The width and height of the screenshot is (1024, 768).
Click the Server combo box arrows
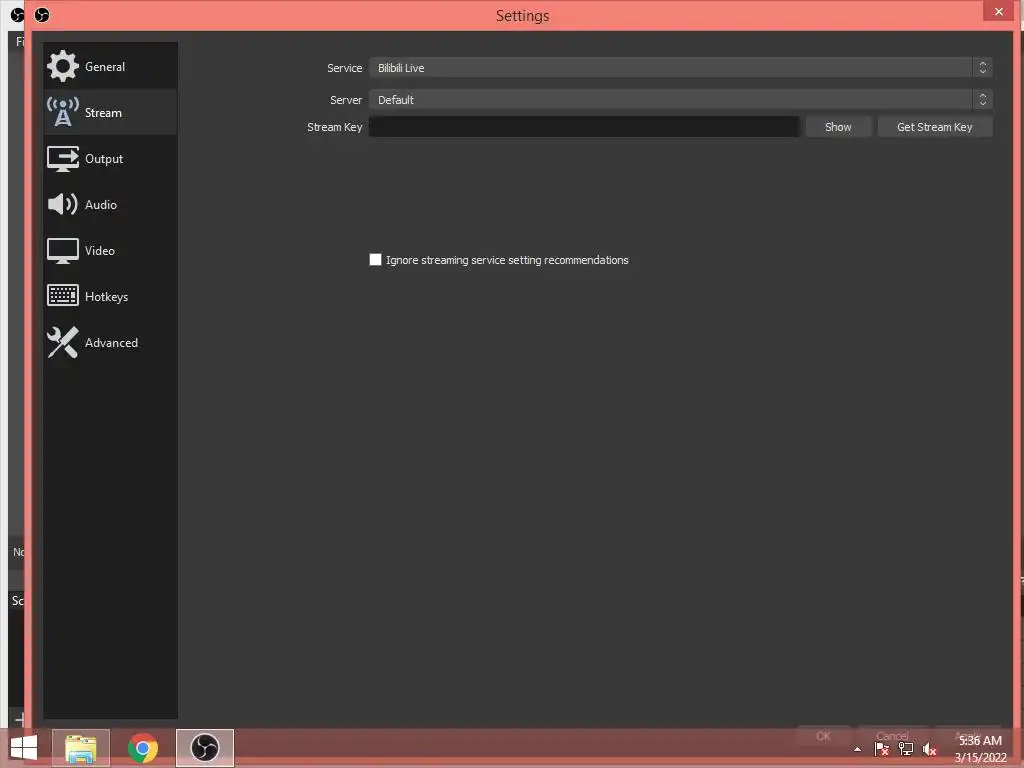982,99
